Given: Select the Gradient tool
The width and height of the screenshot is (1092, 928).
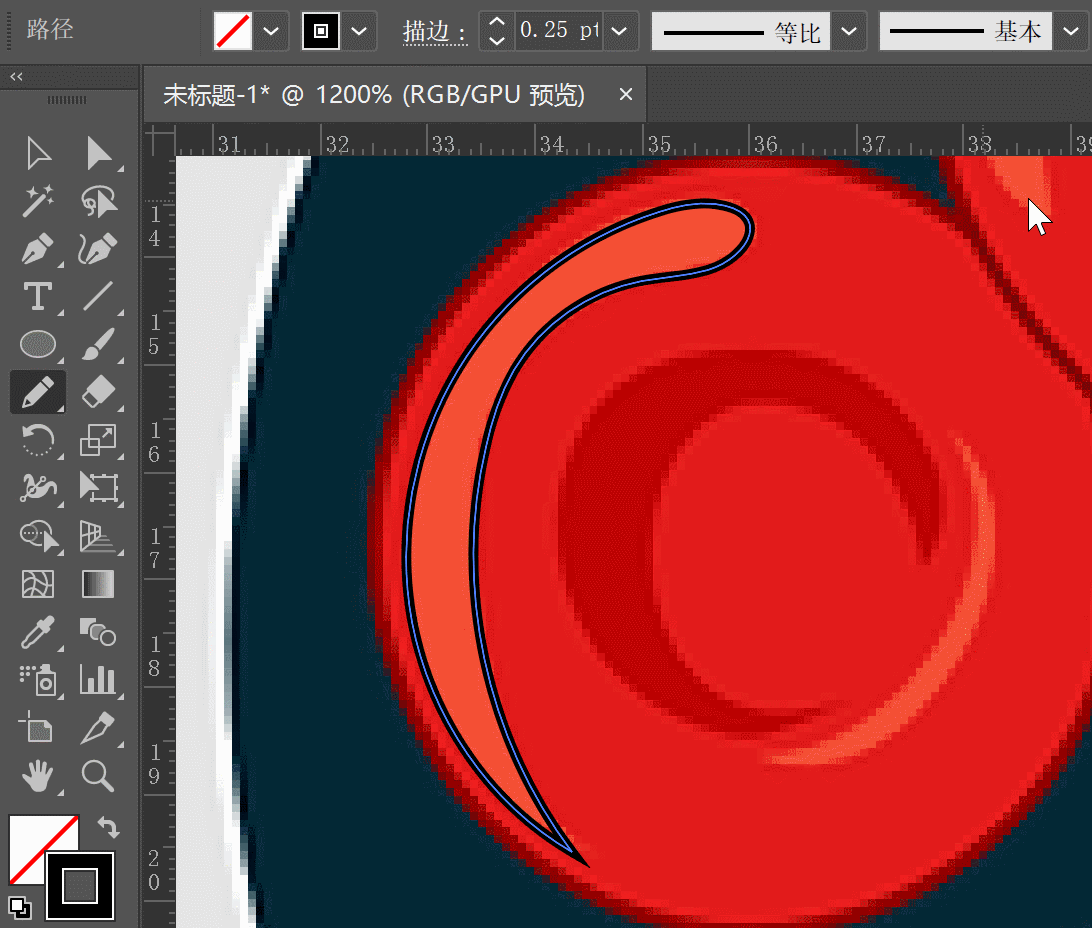Looking at the screenshot, I should [x=98, y=584].
